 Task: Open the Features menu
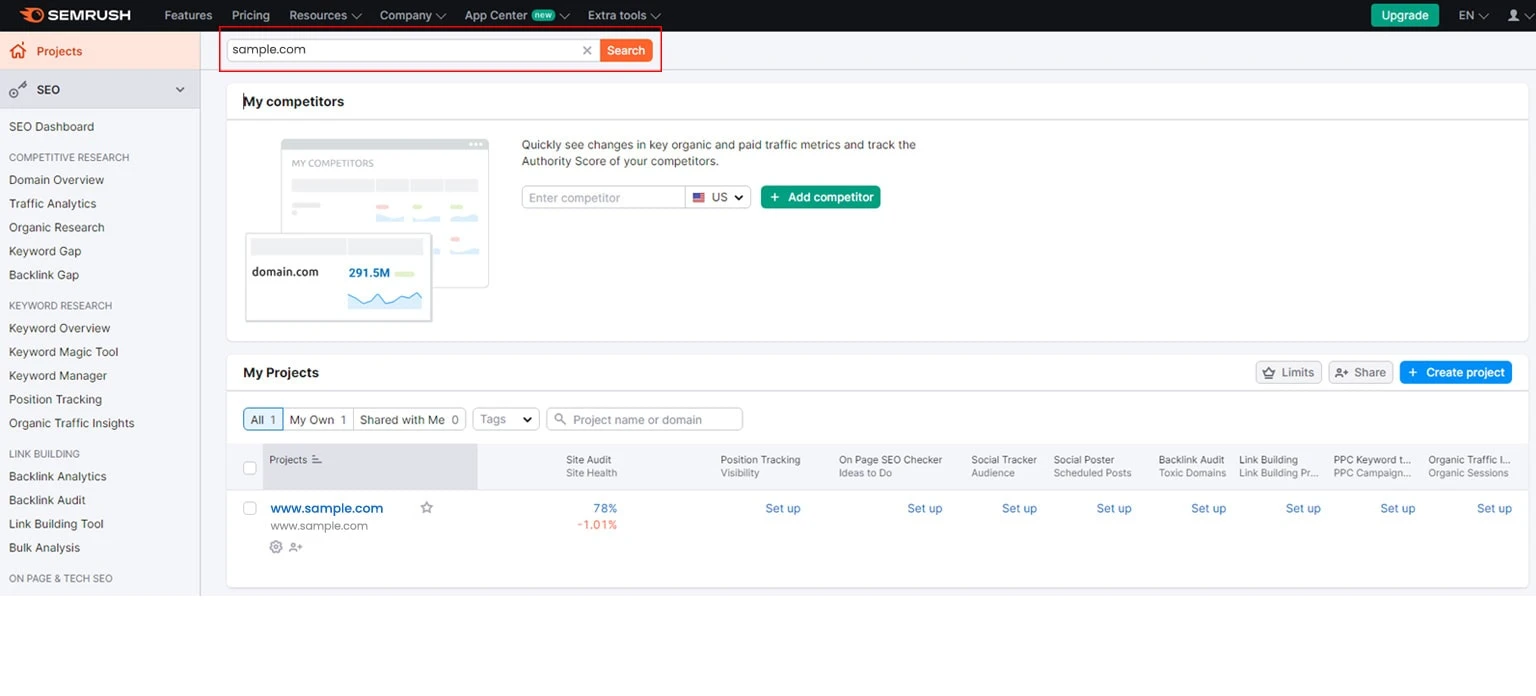(188, 15)
